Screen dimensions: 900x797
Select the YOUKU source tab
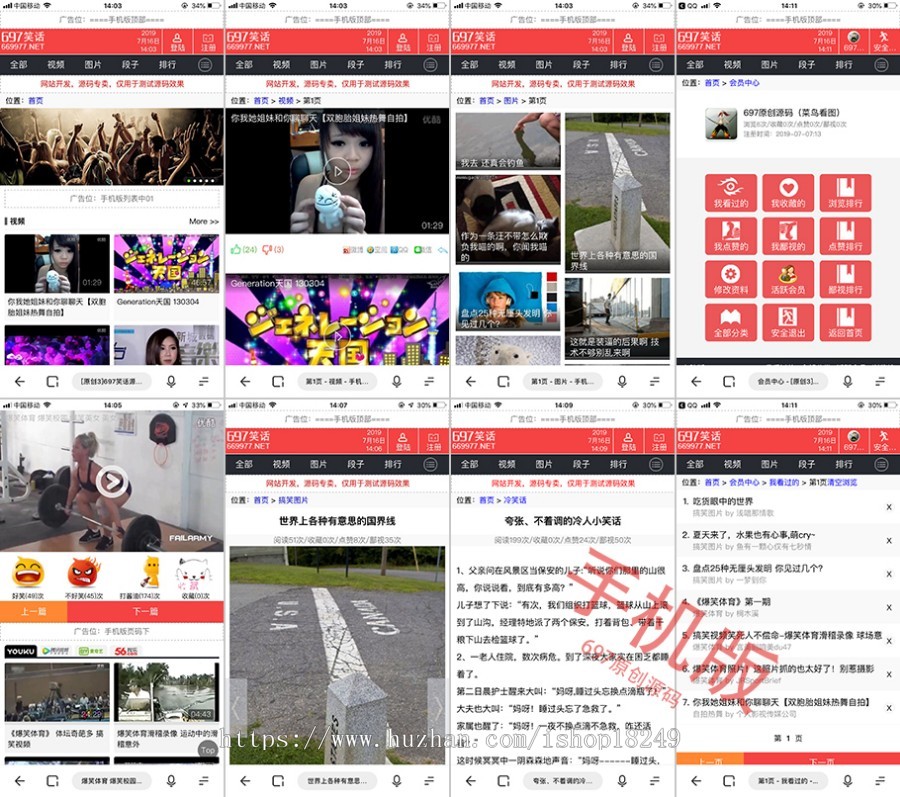21,651
